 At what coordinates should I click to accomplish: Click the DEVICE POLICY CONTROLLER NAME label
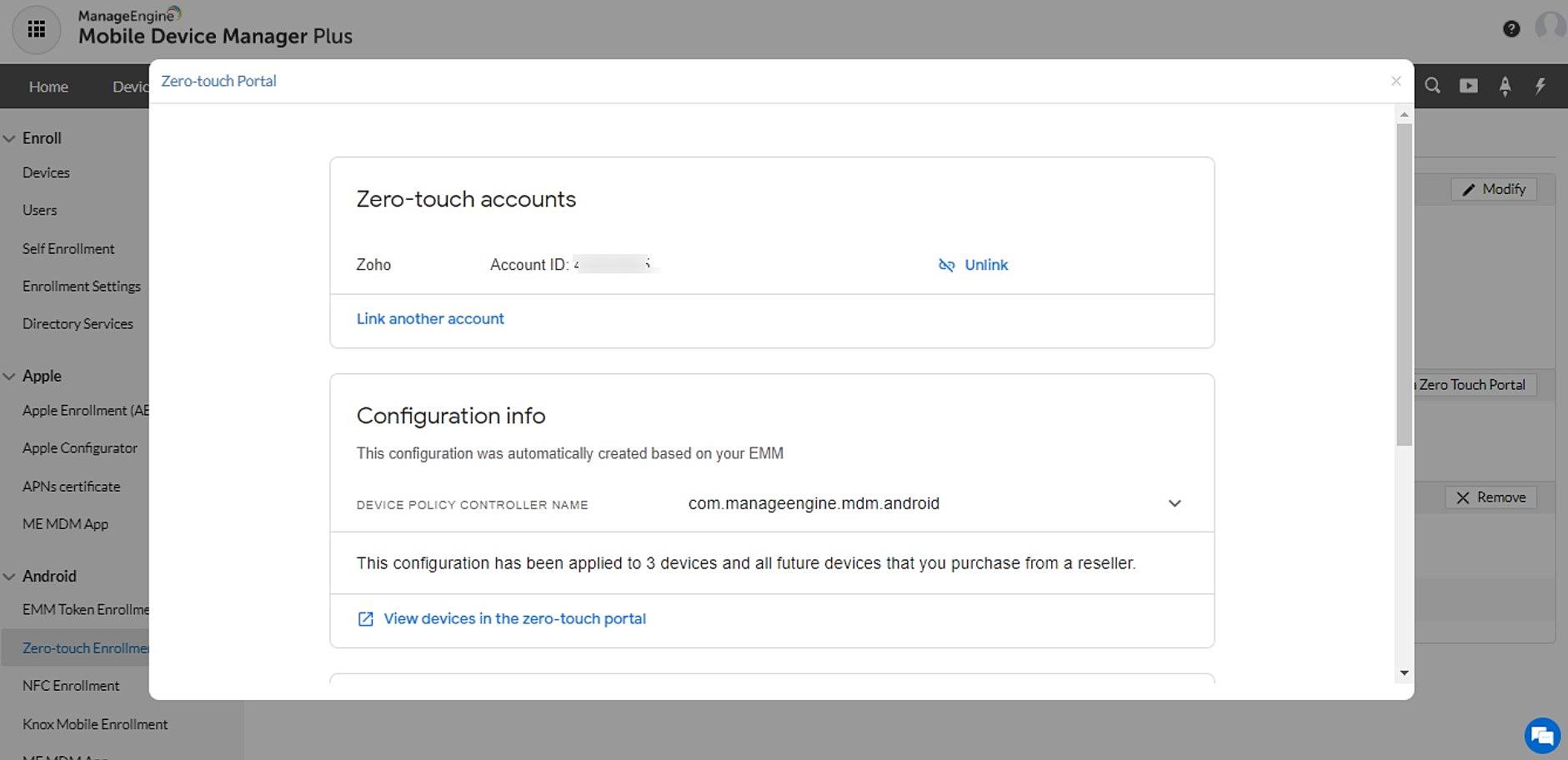click(473, 505)
